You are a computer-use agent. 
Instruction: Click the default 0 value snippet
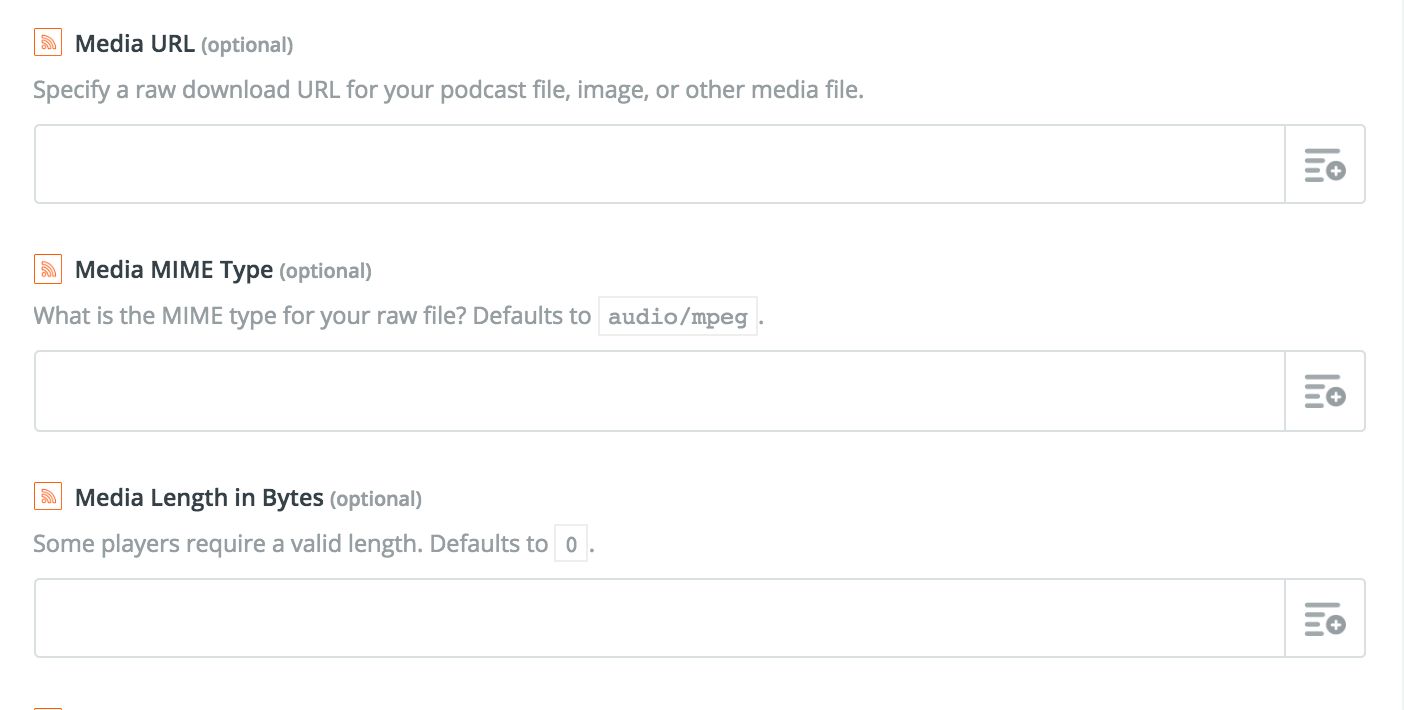point(571,545)
